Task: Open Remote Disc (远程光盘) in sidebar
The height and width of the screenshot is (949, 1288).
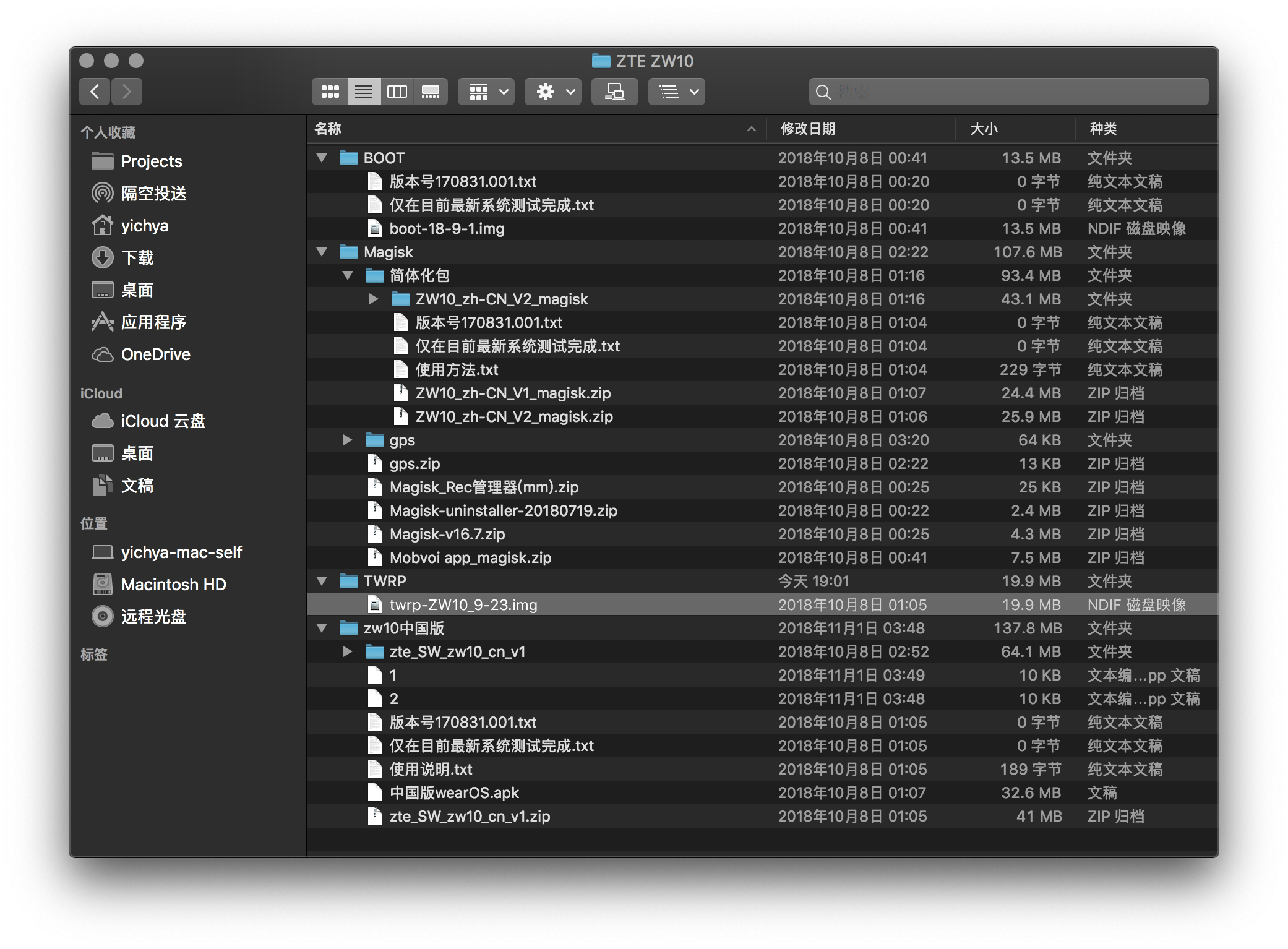Action: tap(153, 616)
